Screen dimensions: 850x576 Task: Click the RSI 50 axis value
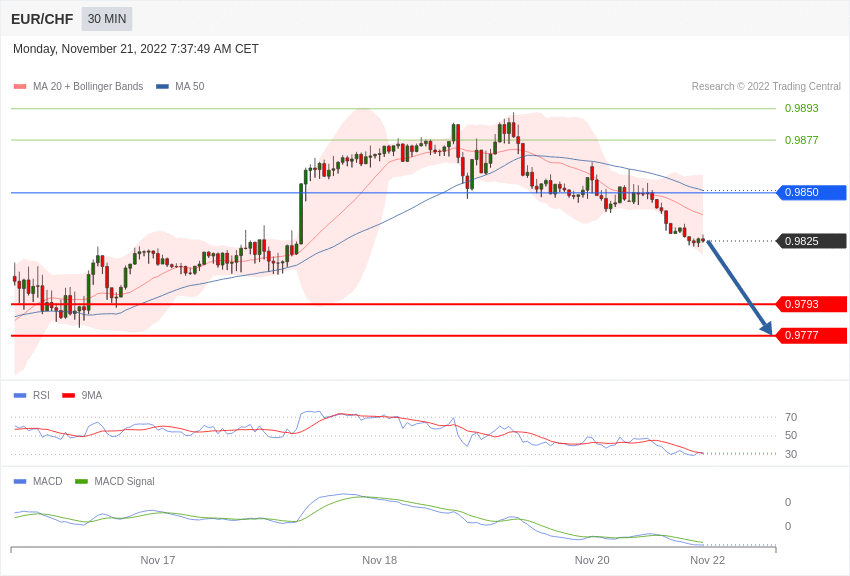click(791, 435)
